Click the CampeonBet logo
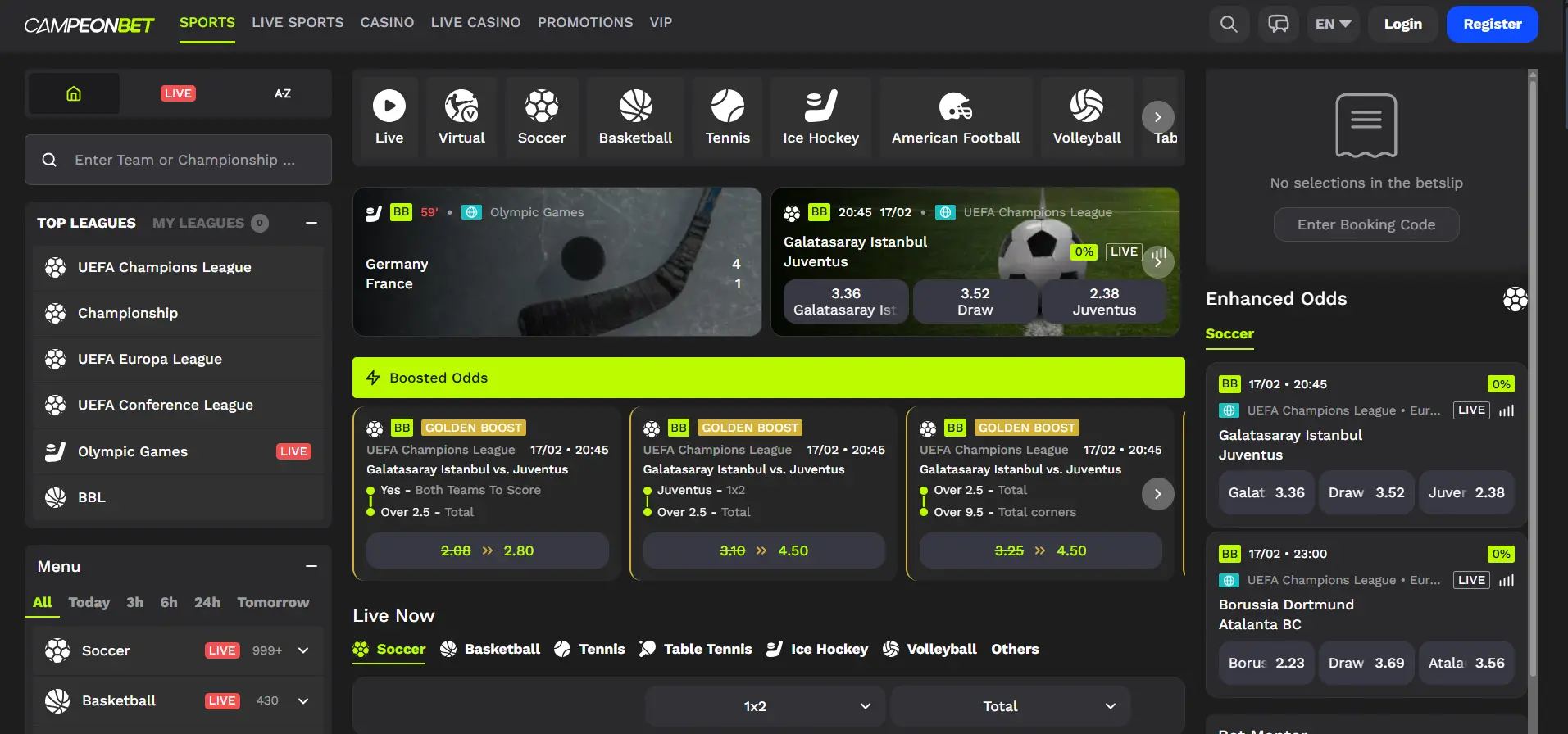Screen dimensions: 1568x734 [89, 25]
